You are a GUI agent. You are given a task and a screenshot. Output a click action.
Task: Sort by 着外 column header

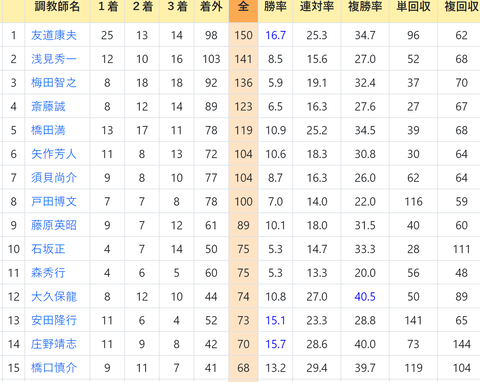pos(211,7)
